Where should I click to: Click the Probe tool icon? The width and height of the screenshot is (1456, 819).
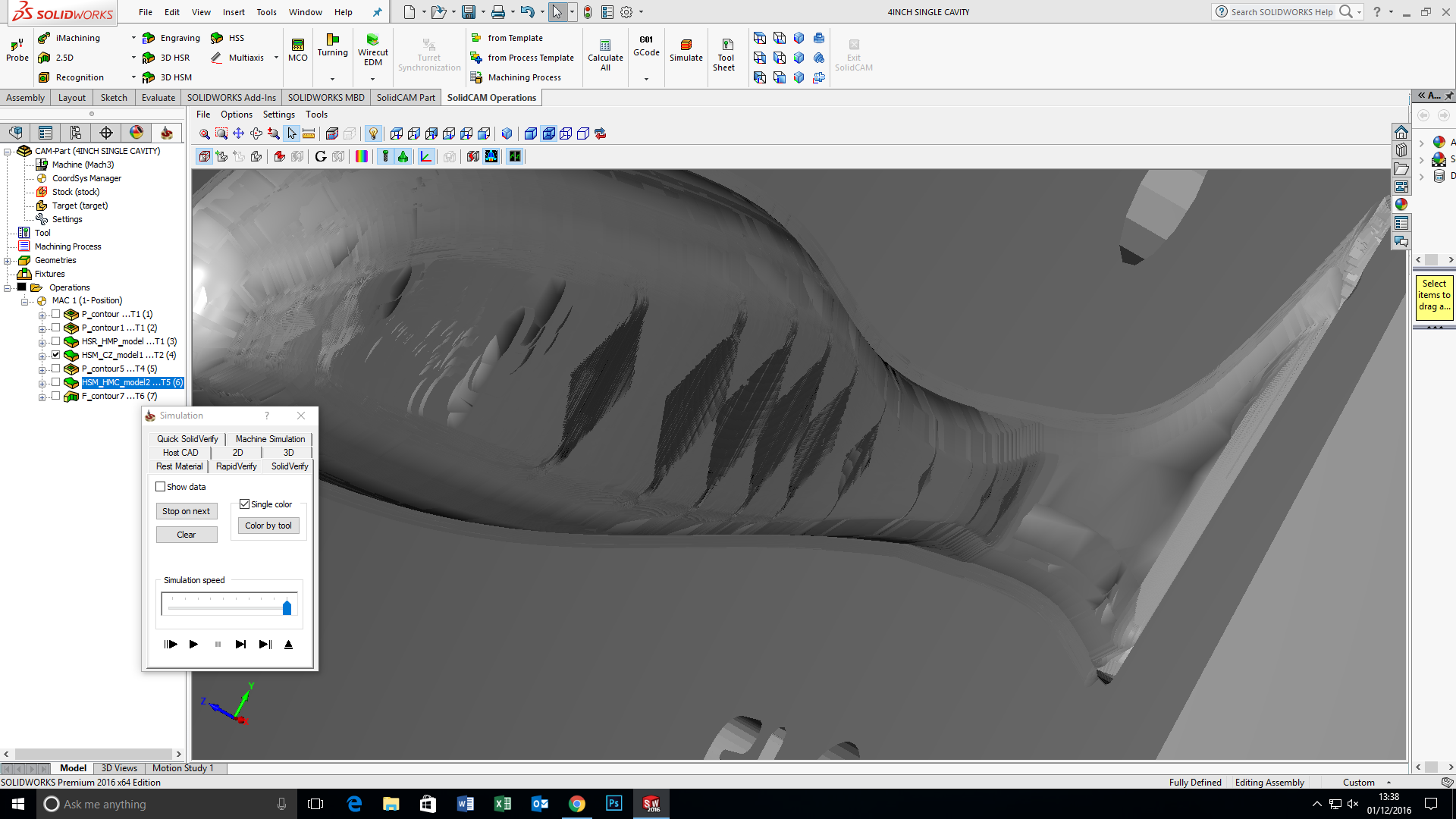(x=17, y=45)
